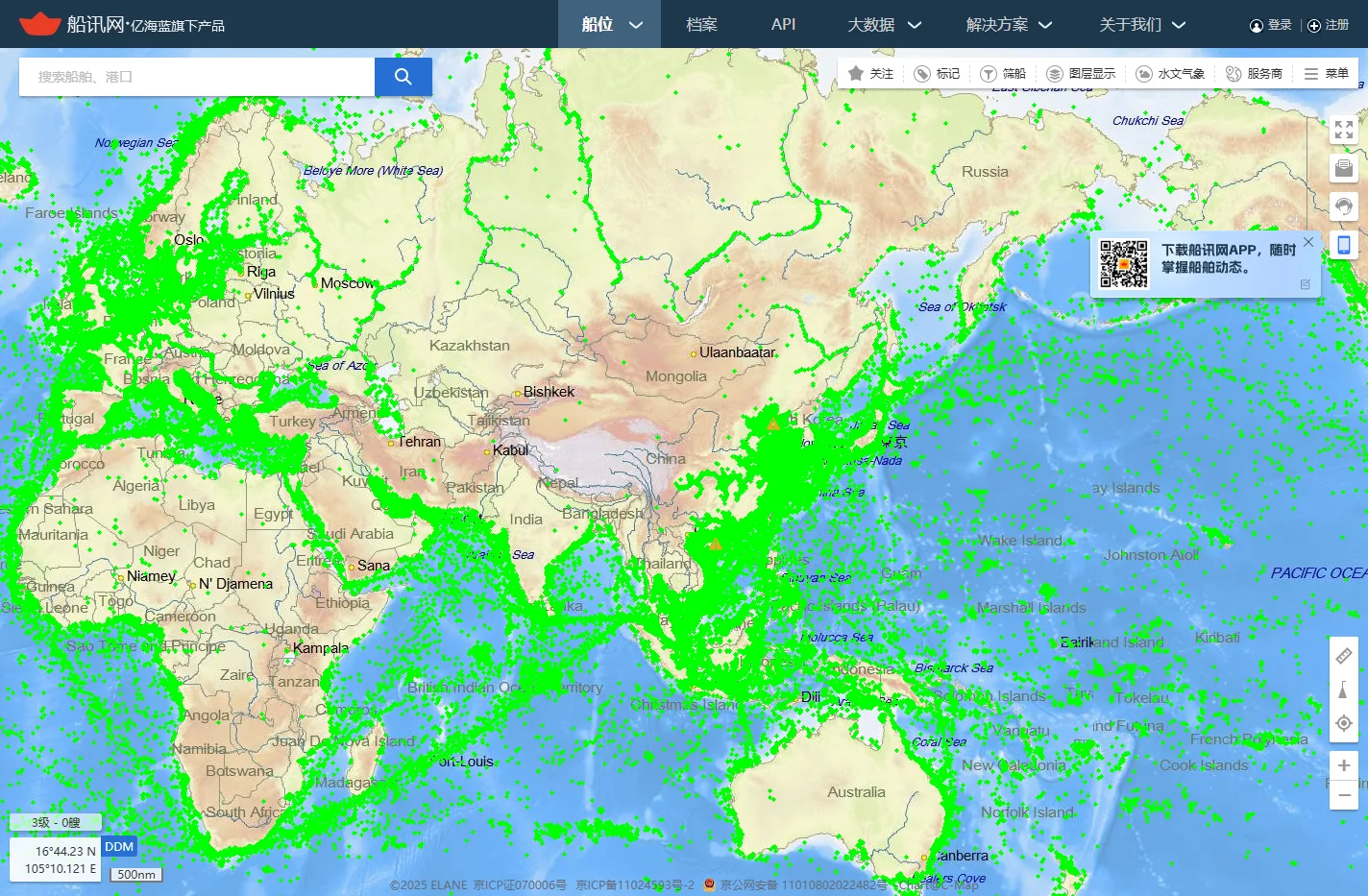Open the 水文气象 weather tool

[x=1170, y=73]
